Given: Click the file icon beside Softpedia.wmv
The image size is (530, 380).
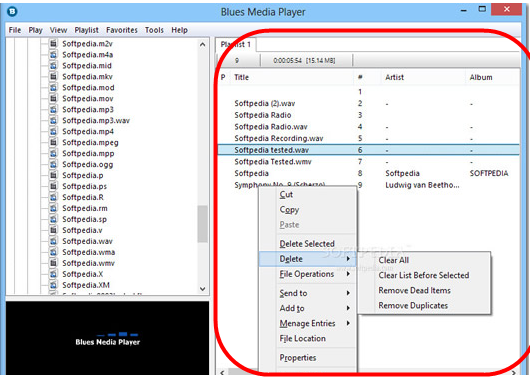Looking at the screenshot, I should coord(53,263).
